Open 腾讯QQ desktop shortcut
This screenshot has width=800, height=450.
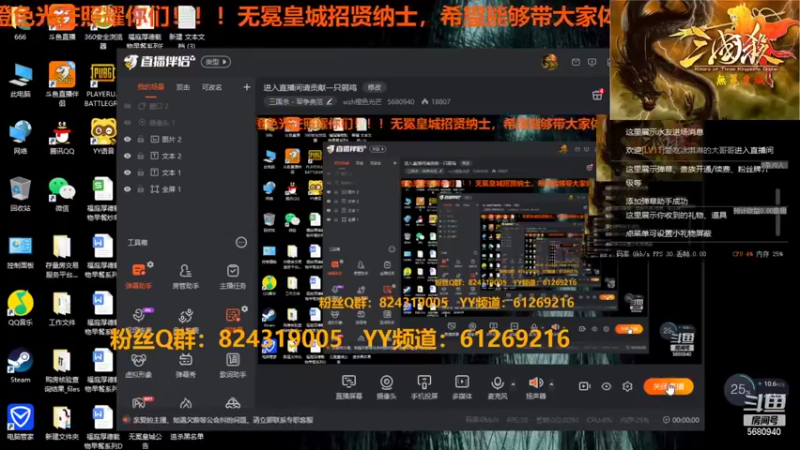click(62, 138)
